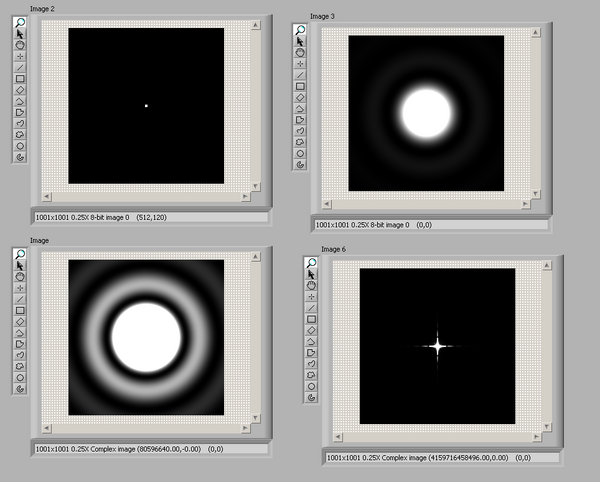Choose the Line tool in Image 3 palette
The height and width of the screenshot is (482, 600).
(x=300, y=75)
